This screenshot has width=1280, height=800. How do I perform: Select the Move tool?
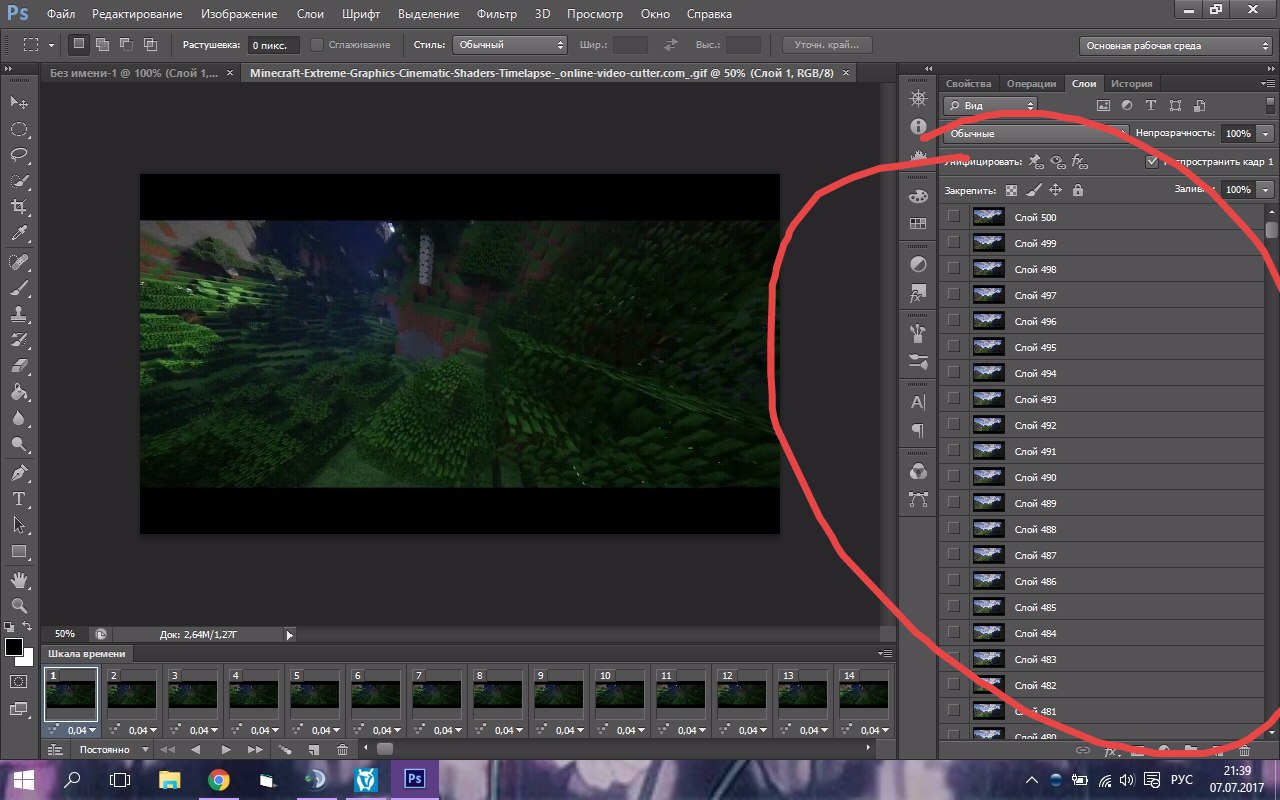coord(19,103)
